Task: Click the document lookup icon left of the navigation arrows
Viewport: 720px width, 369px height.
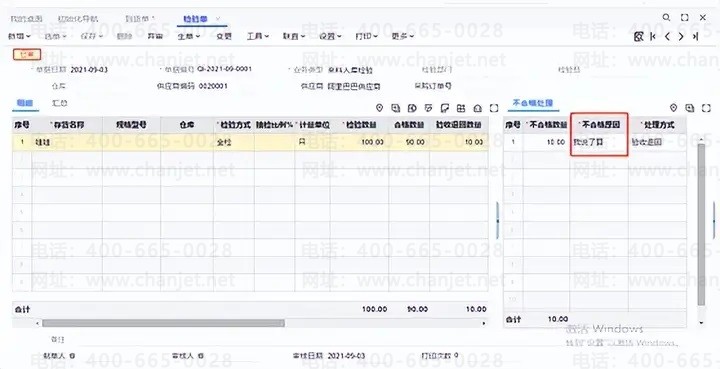Action: [638, 37]
